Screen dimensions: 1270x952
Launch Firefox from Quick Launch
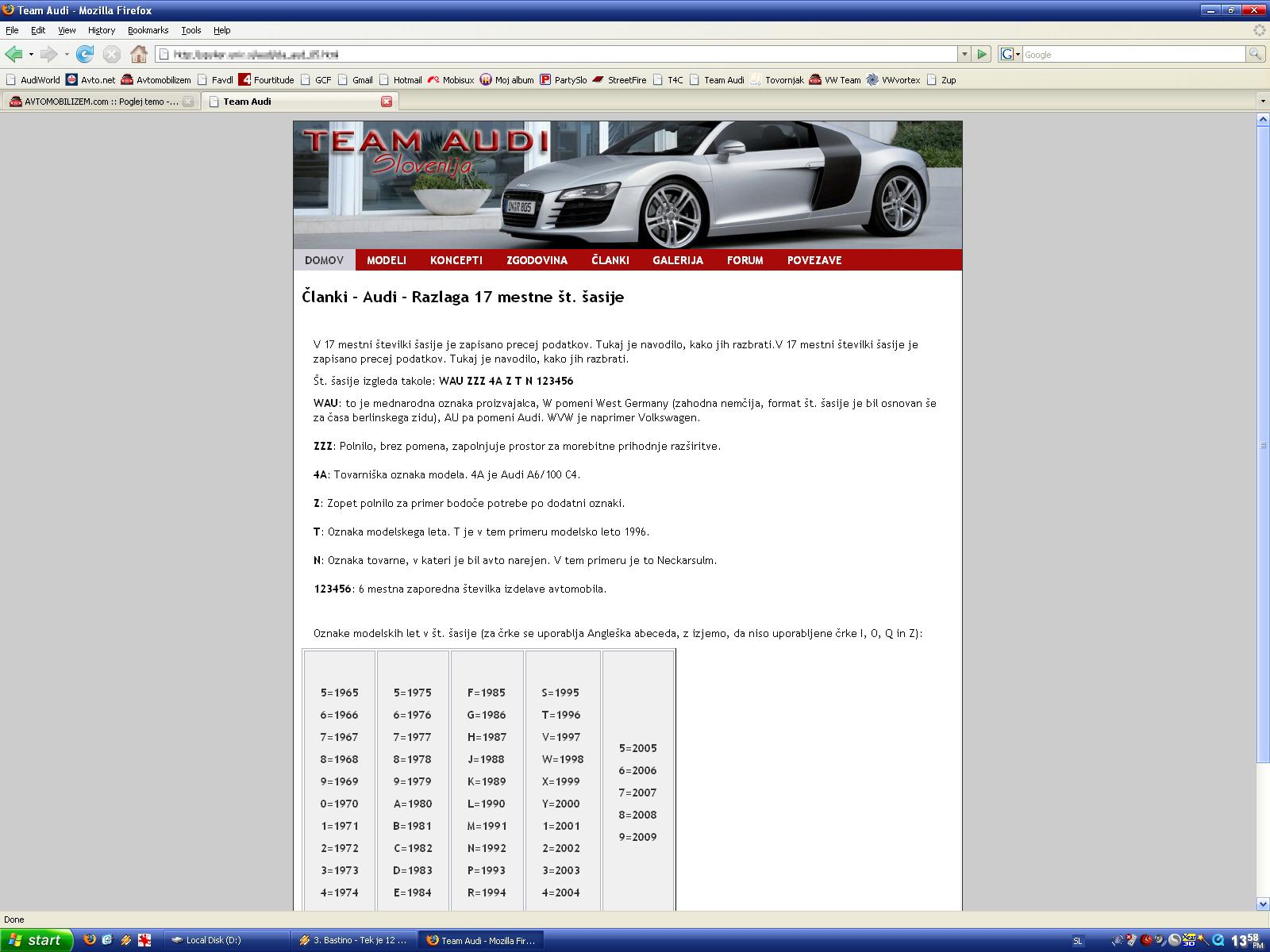[89, 940]
